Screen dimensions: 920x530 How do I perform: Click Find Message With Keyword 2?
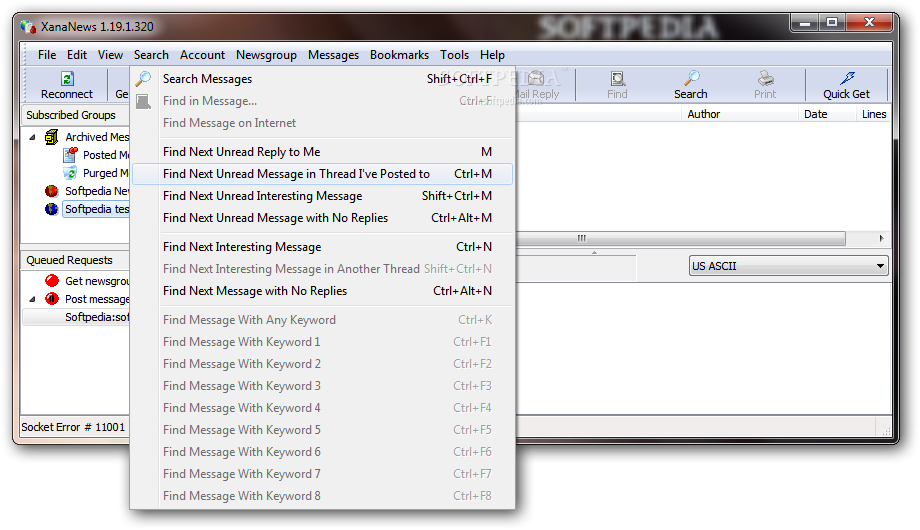click(323, 364)
